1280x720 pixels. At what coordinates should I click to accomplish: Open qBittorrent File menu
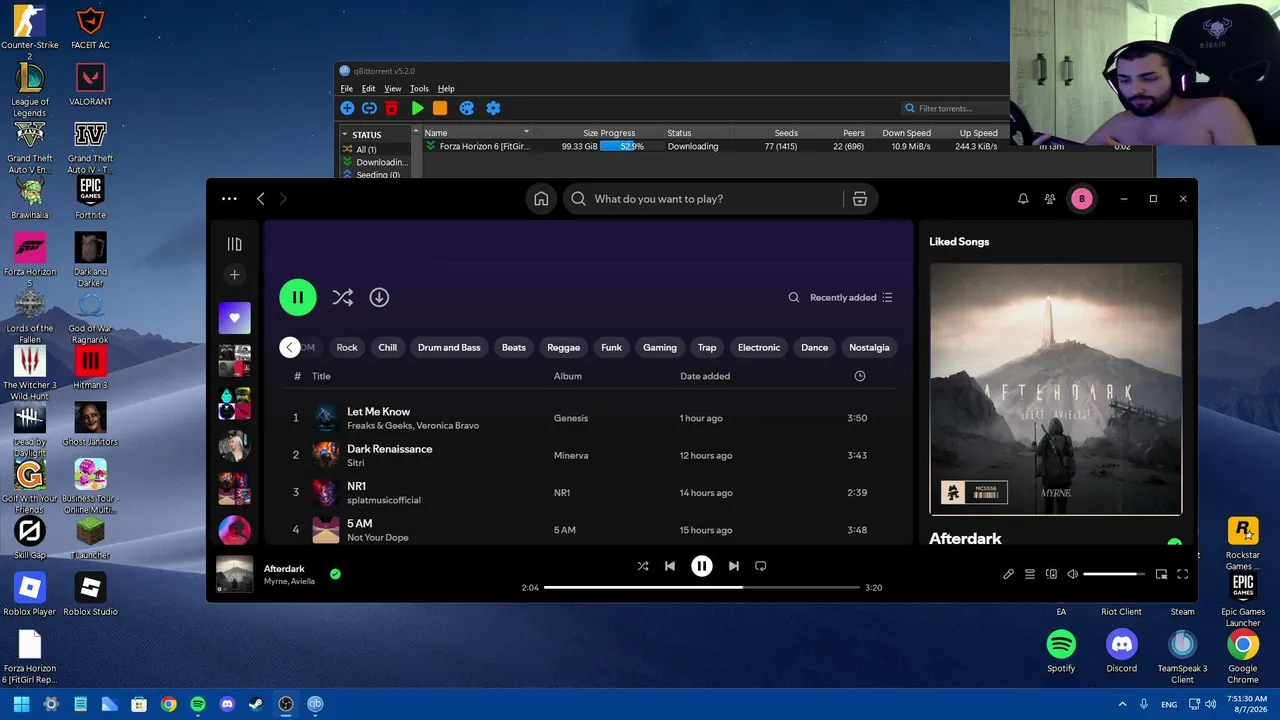[346, 89]
